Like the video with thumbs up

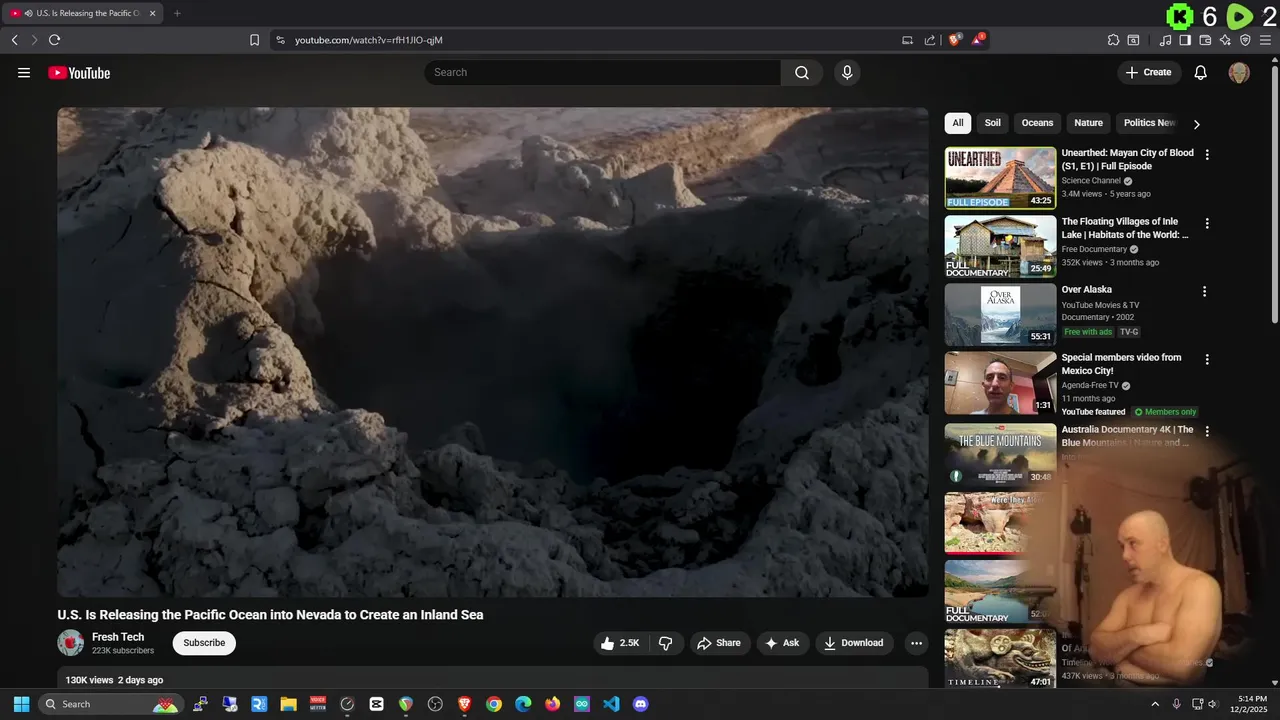pos(620,643)
